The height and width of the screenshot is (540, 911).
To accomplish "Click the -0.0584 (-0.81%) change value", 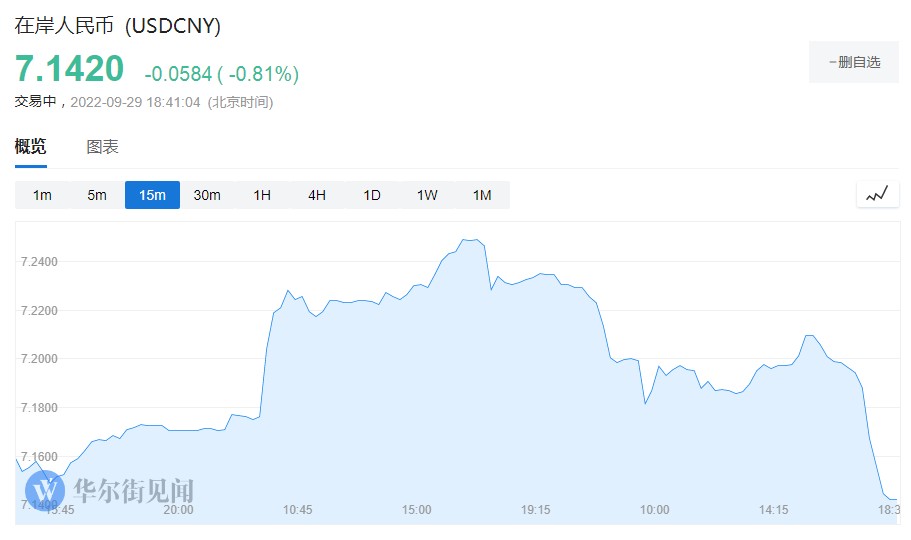I will point(221,74).
